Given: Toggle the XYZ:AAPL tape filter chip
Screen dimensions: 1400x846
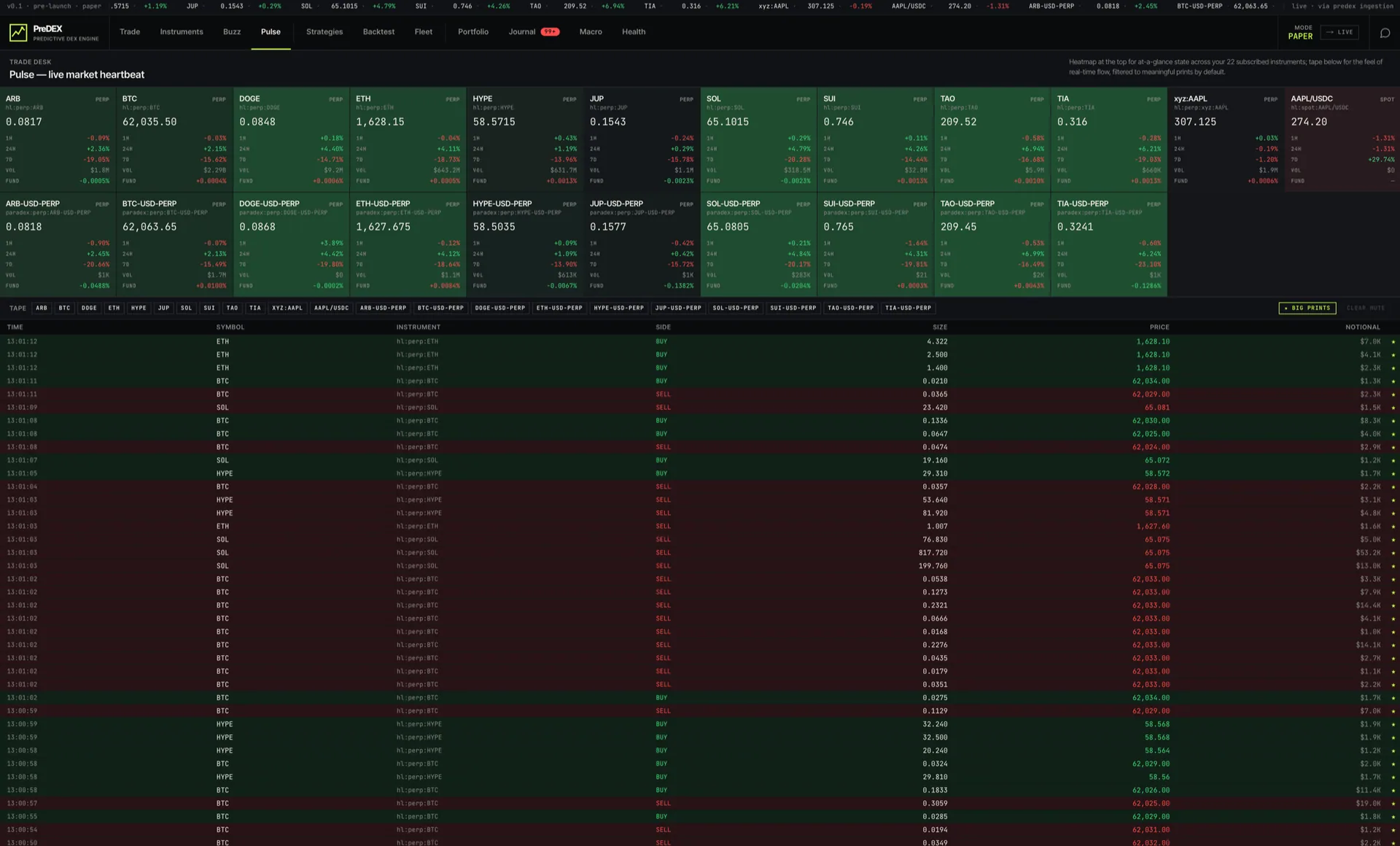Looking at the screenshot, I should (x=287, y=308).
